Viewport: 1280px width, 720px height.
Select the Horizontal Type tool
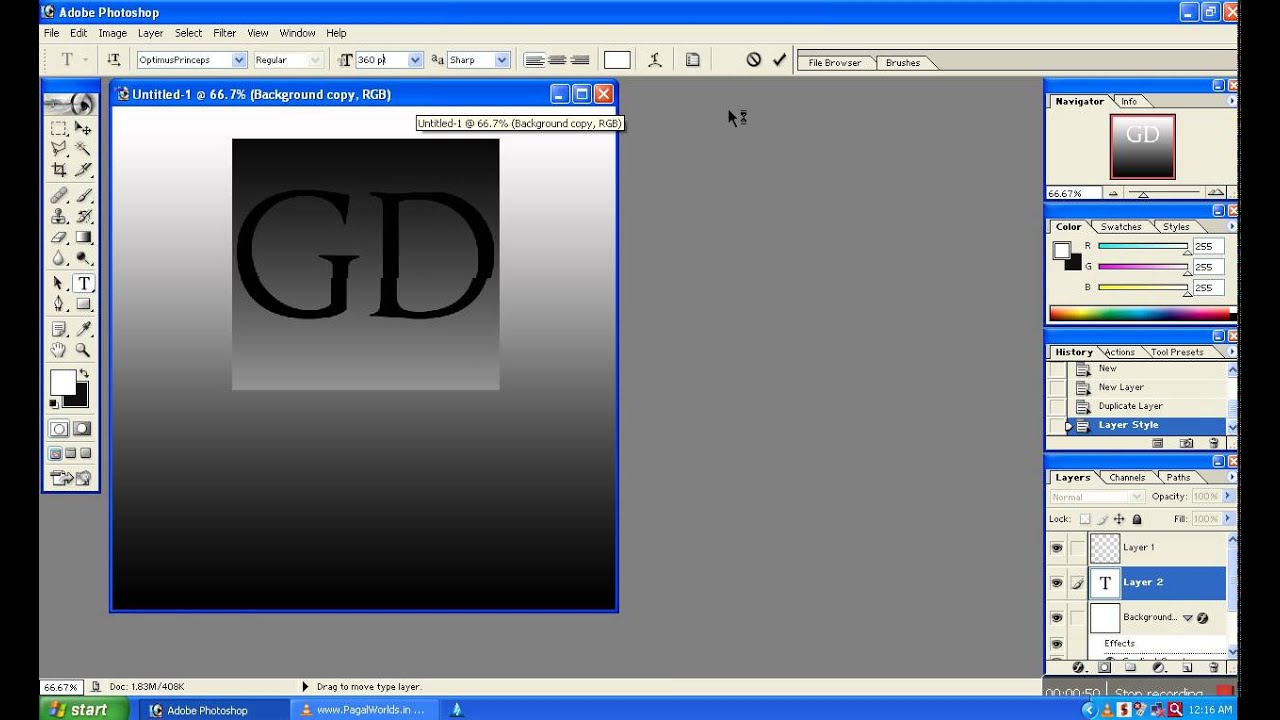tap(83, 284)
